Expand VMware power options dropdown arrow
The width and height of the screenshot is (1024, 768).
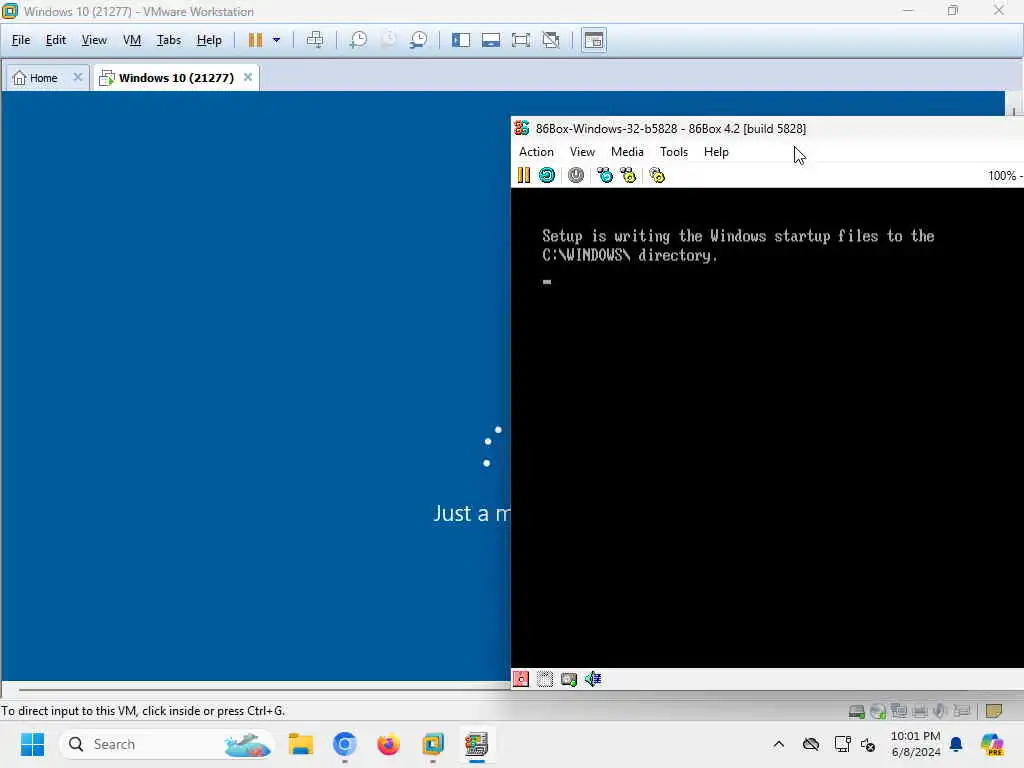[x=276, y=40]
